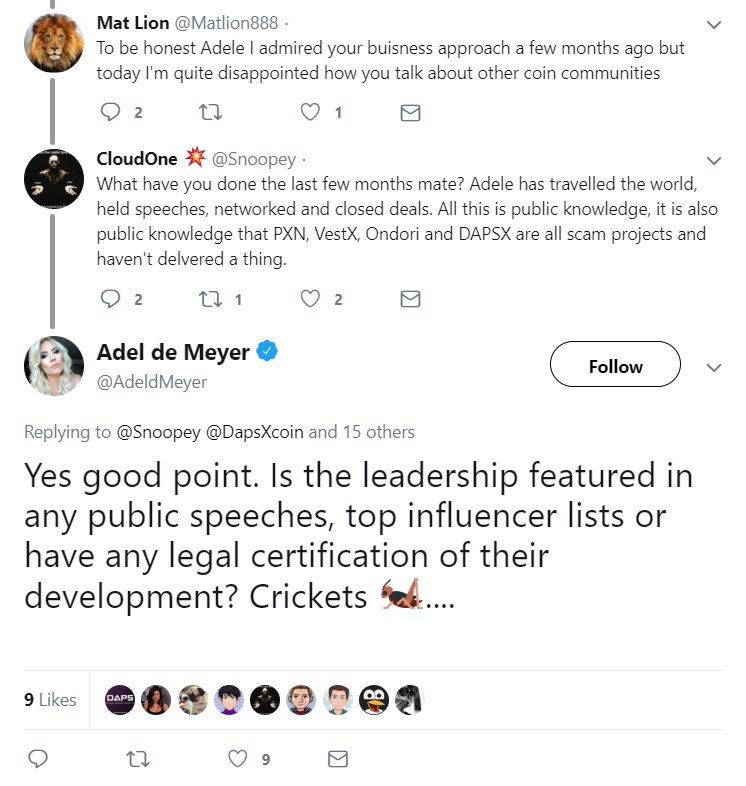Expand options chevron on CloudOne's tweet
This screenshot has width=746, height=786.
714,160
